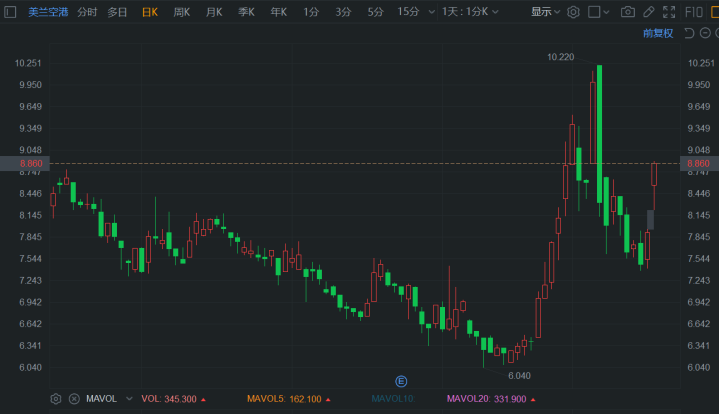Open the layout square dropdown
719x414 pixels.
[x=599, y=12]
